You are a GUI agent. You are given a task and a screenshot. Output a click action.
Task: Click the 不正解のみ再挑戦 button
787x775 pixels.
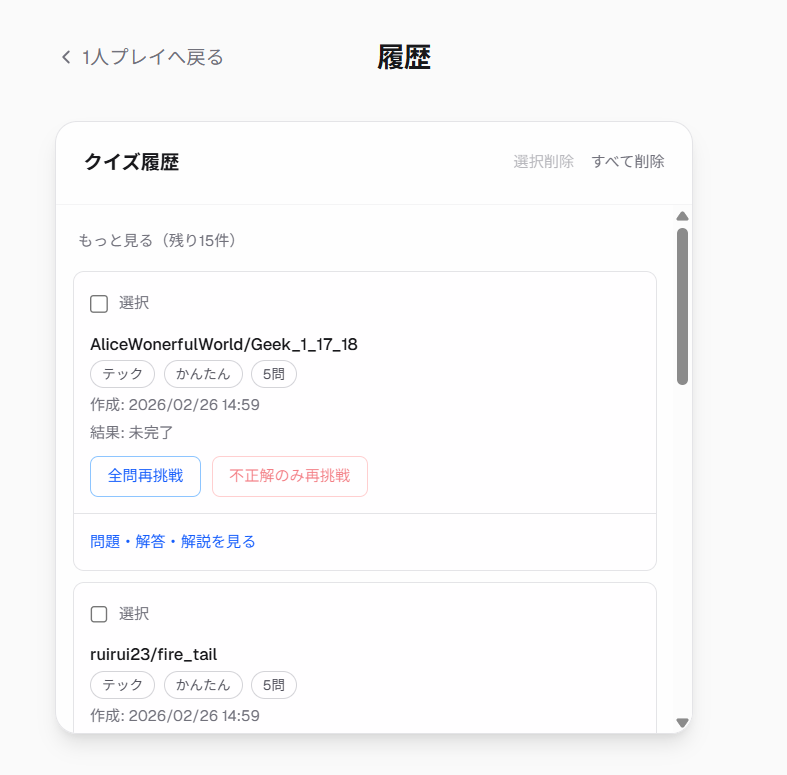pos(289,476)
